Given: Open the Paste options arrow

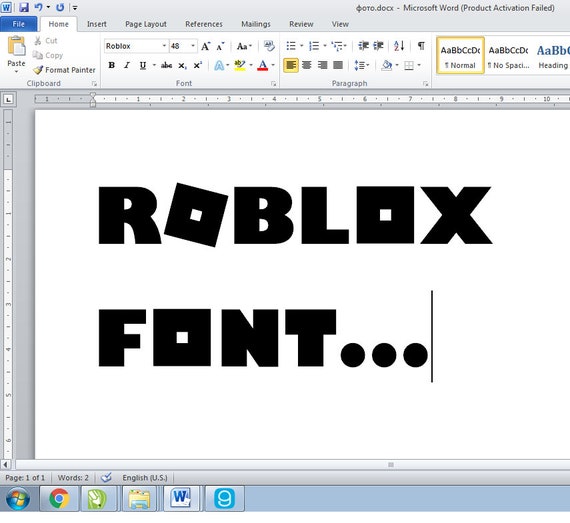Looking at the screenshot, I should (16, 71).
